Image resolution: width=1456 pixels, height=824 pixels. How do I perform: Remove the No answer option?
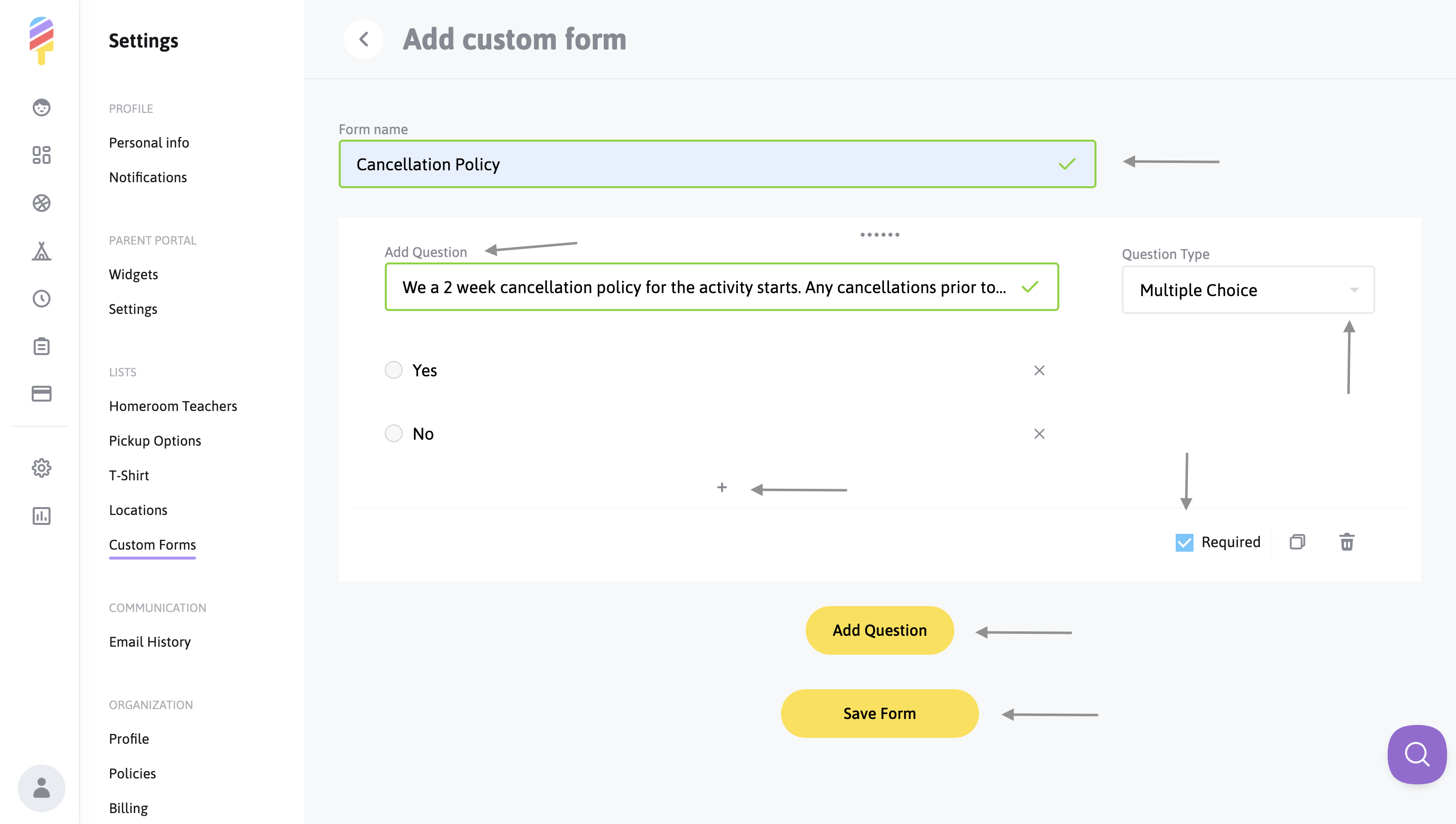[1039, 433]
